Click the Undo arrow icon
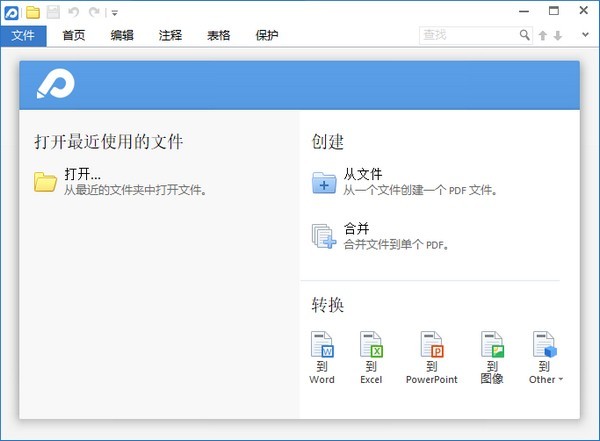The height and width of the screenshot is (441, 600). tap(73, 12)
